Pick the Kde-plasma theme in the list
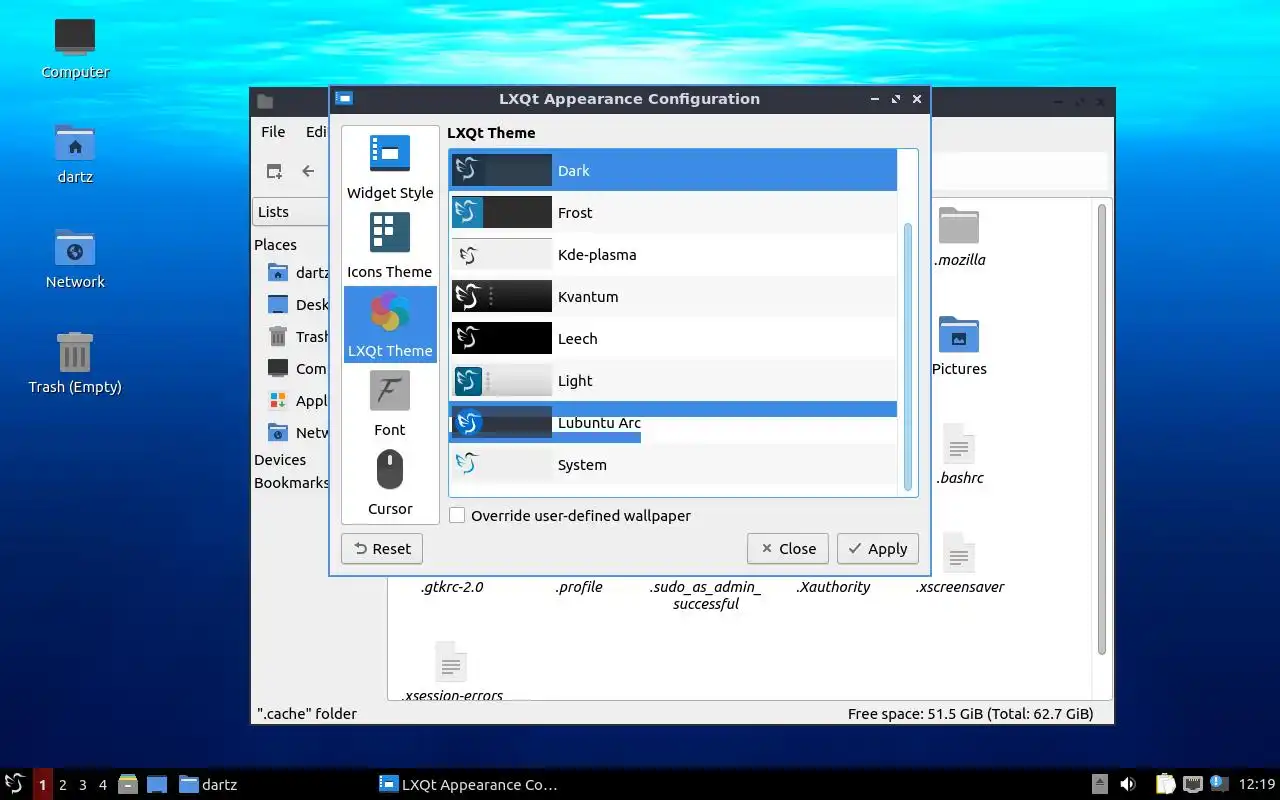The height and width of the screenshot is (800, 1280). tap(673, 254)
